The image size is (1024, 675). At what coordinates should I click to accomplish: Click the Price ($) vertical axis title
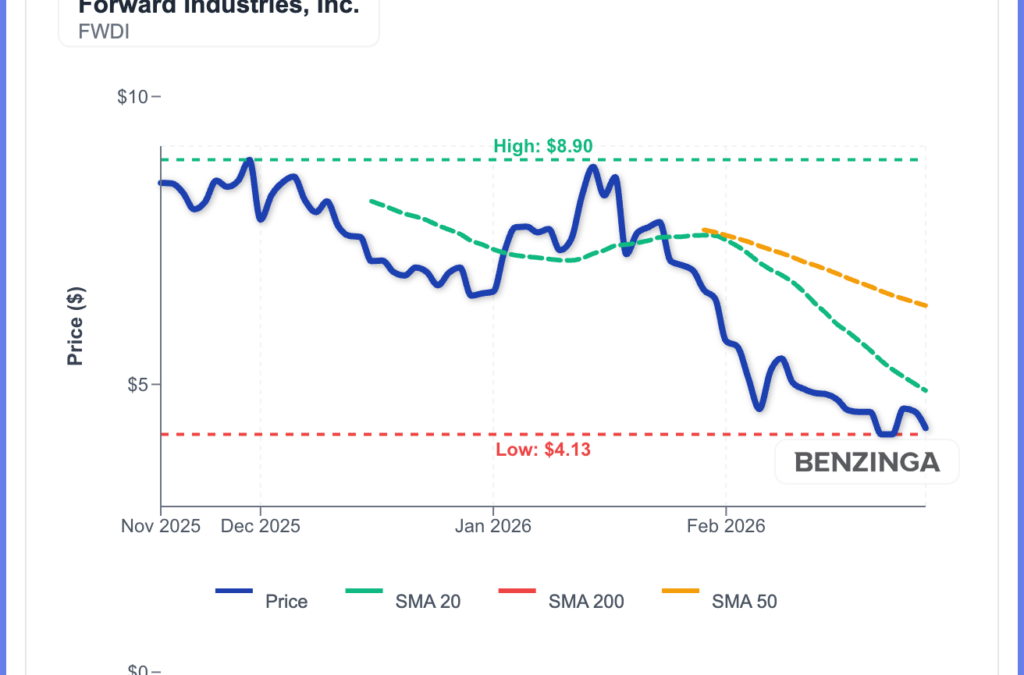pyautogui.click(x=75, y=326)
